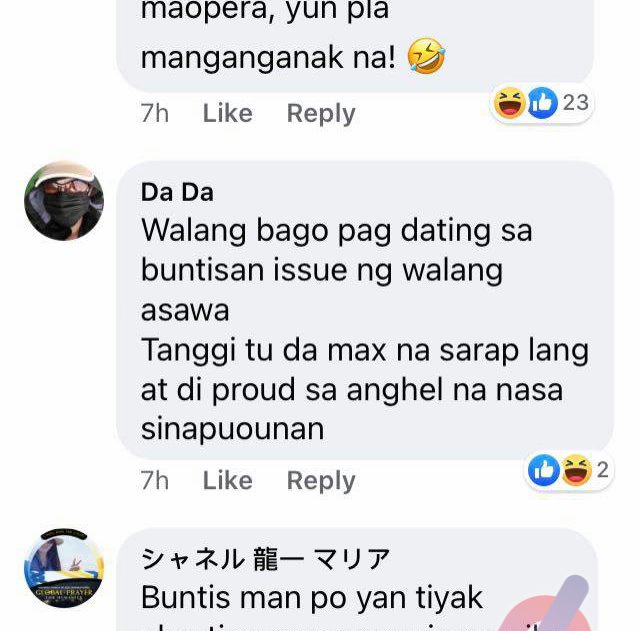View thumbs-up reaction on Da Da's comment
Viewport: 640px width, 631px height.
[x=543, y=470]
